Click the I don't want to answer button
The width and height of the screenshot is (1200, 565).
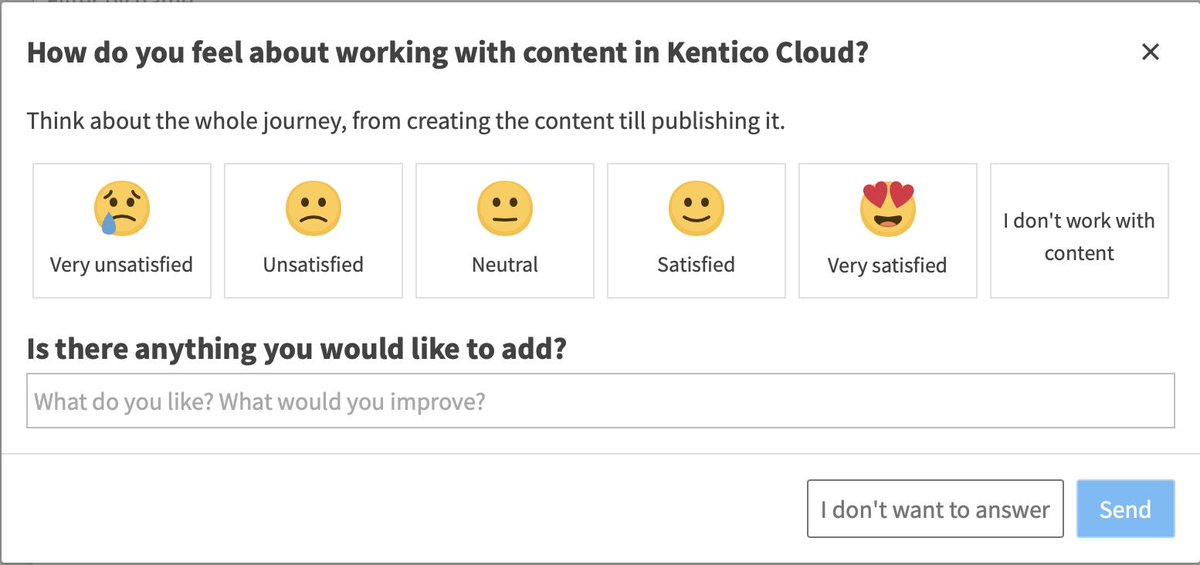coord(935,509)
